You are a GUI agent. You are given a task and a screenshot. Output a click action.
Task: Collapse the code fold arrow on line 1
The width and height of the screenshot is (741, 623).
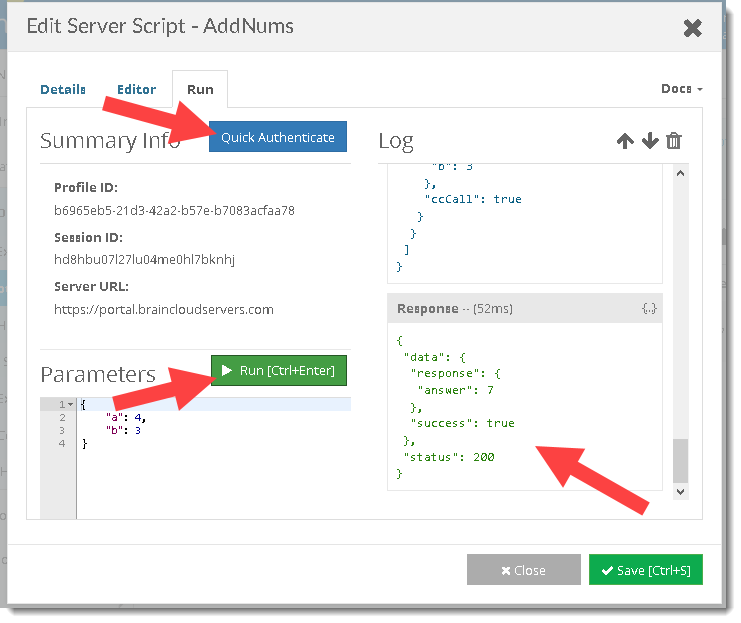point(70,404)
